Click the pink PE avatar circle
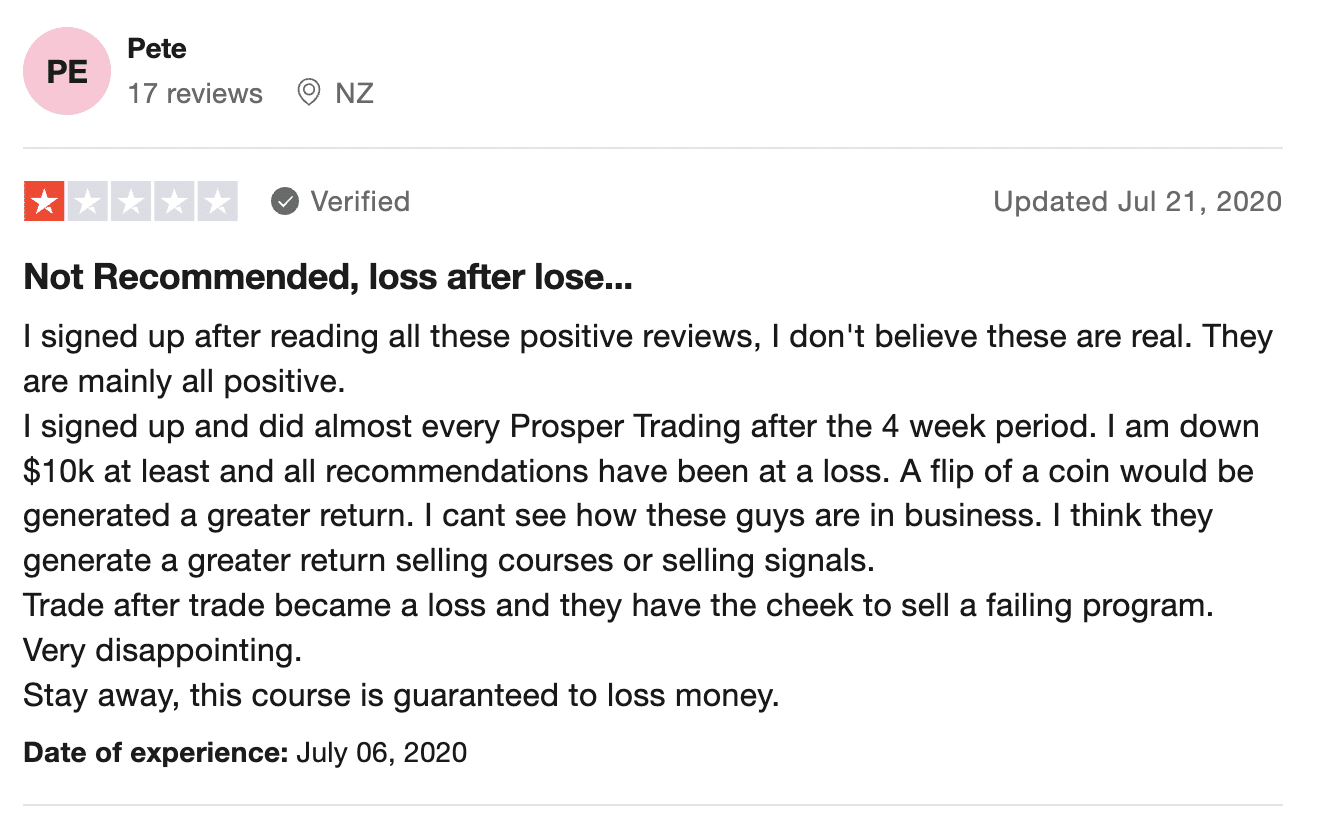The height and width of the screenshot is (820, 1322). pos(67,71)
